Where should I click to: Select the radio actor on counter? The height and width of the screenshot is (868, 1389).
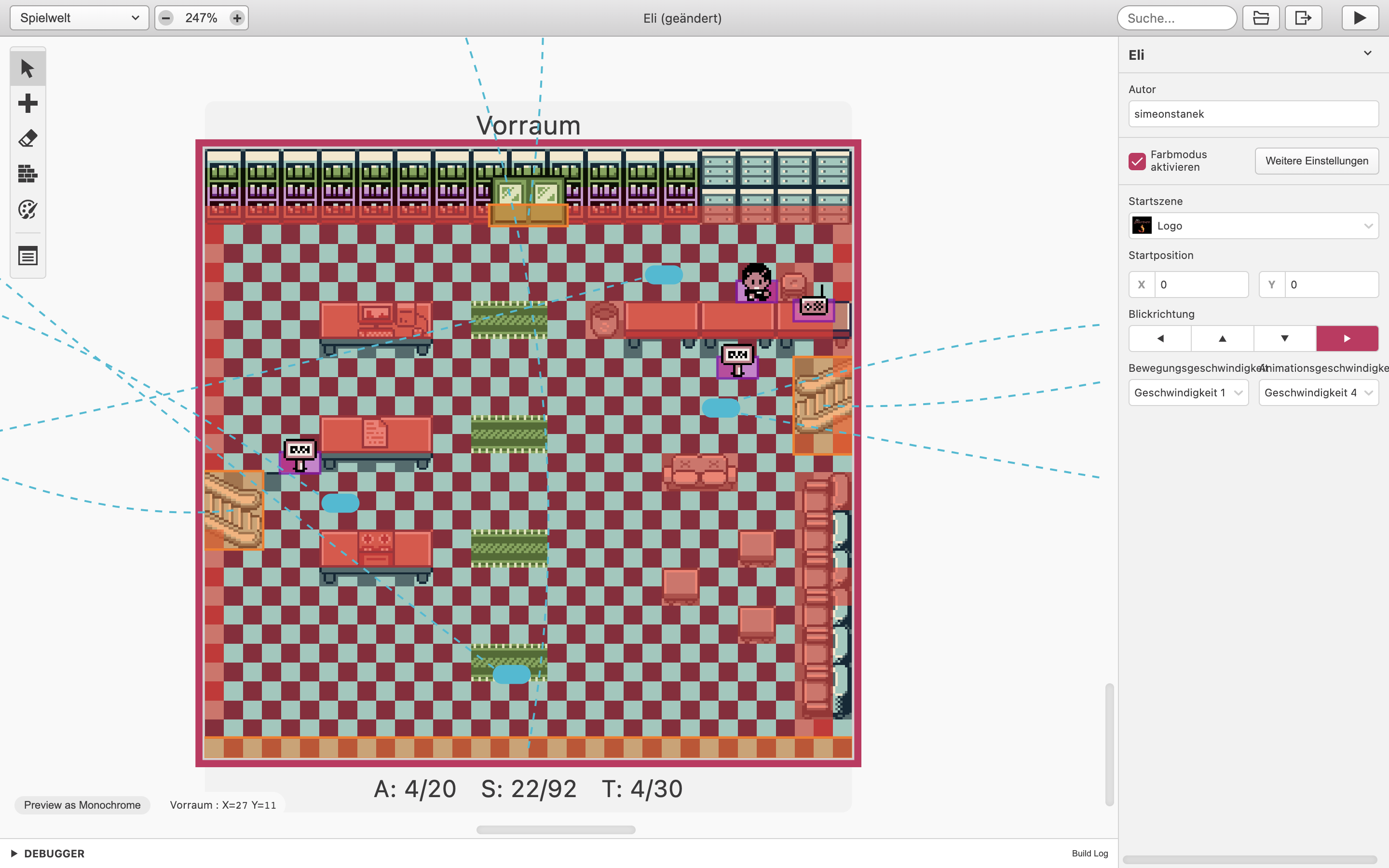pyautogui.click(x=813, y=304)
